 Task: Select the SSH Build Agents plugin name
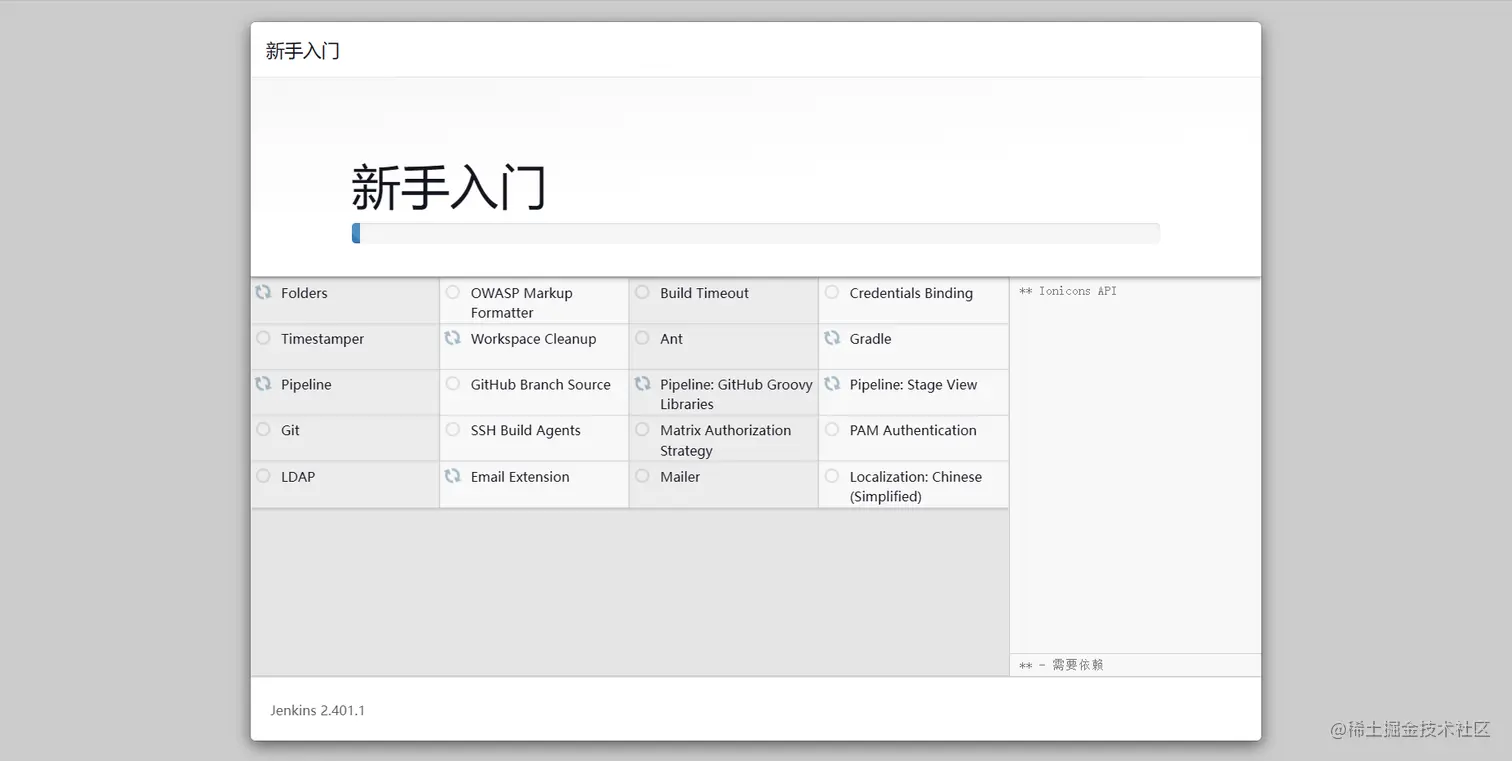[525, 430]
